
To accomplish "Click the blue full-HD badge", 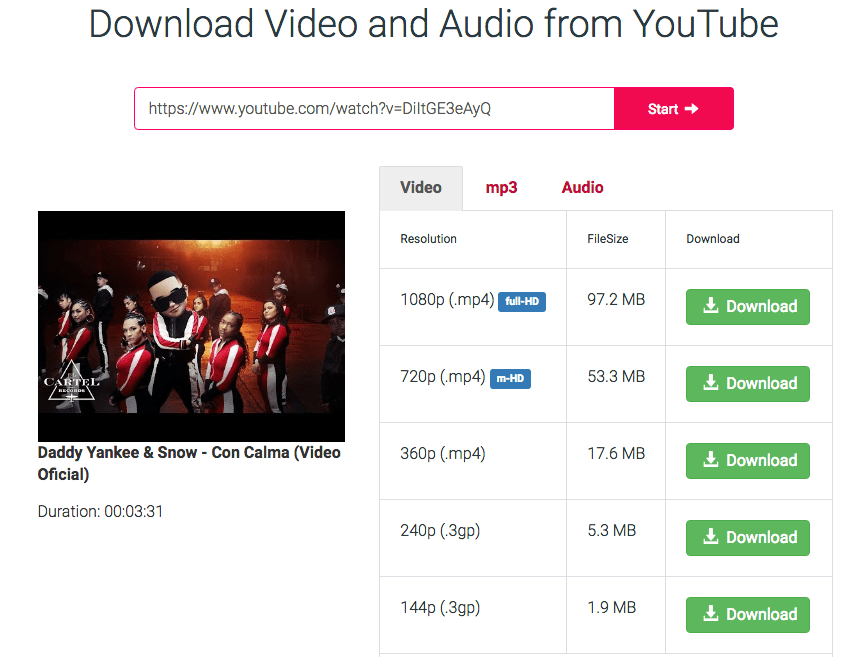I will [523, 301].
